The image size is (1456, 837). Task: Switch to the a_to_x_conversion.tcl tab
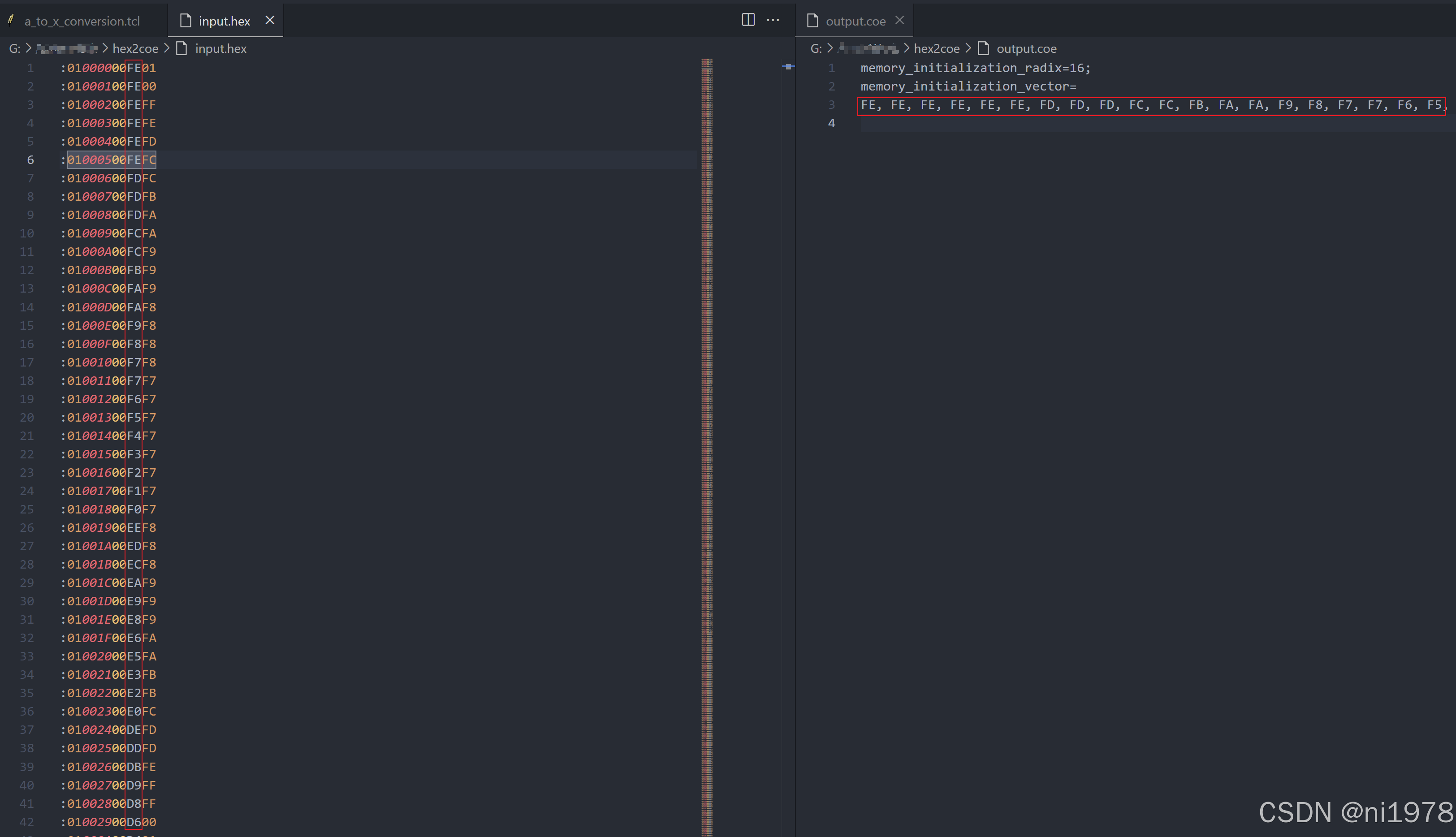point(82,21)
